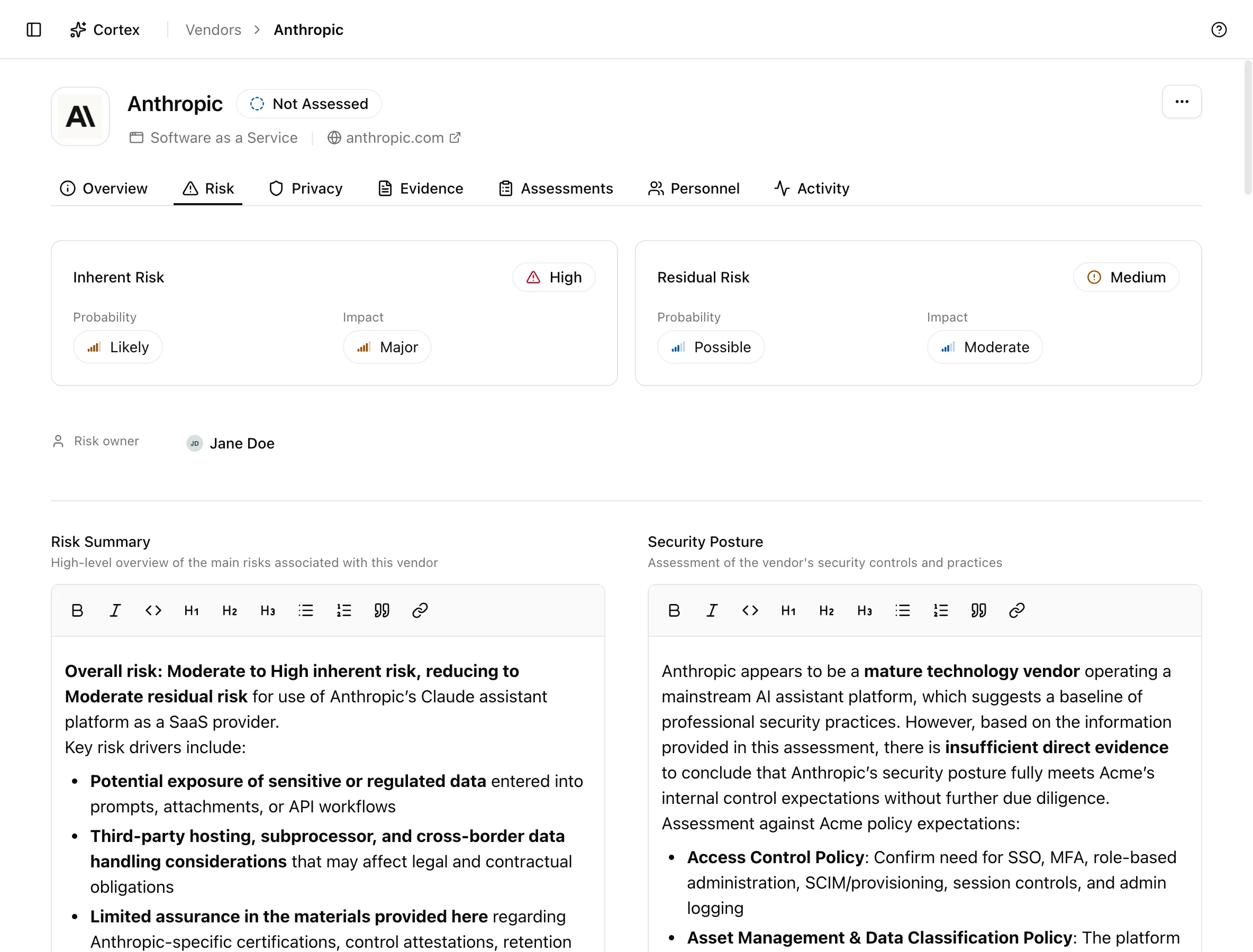The height and width of the screenshot is (952, 1253).
Task: Click the Anthropic breadcrumb item
Action: [308, 30]
